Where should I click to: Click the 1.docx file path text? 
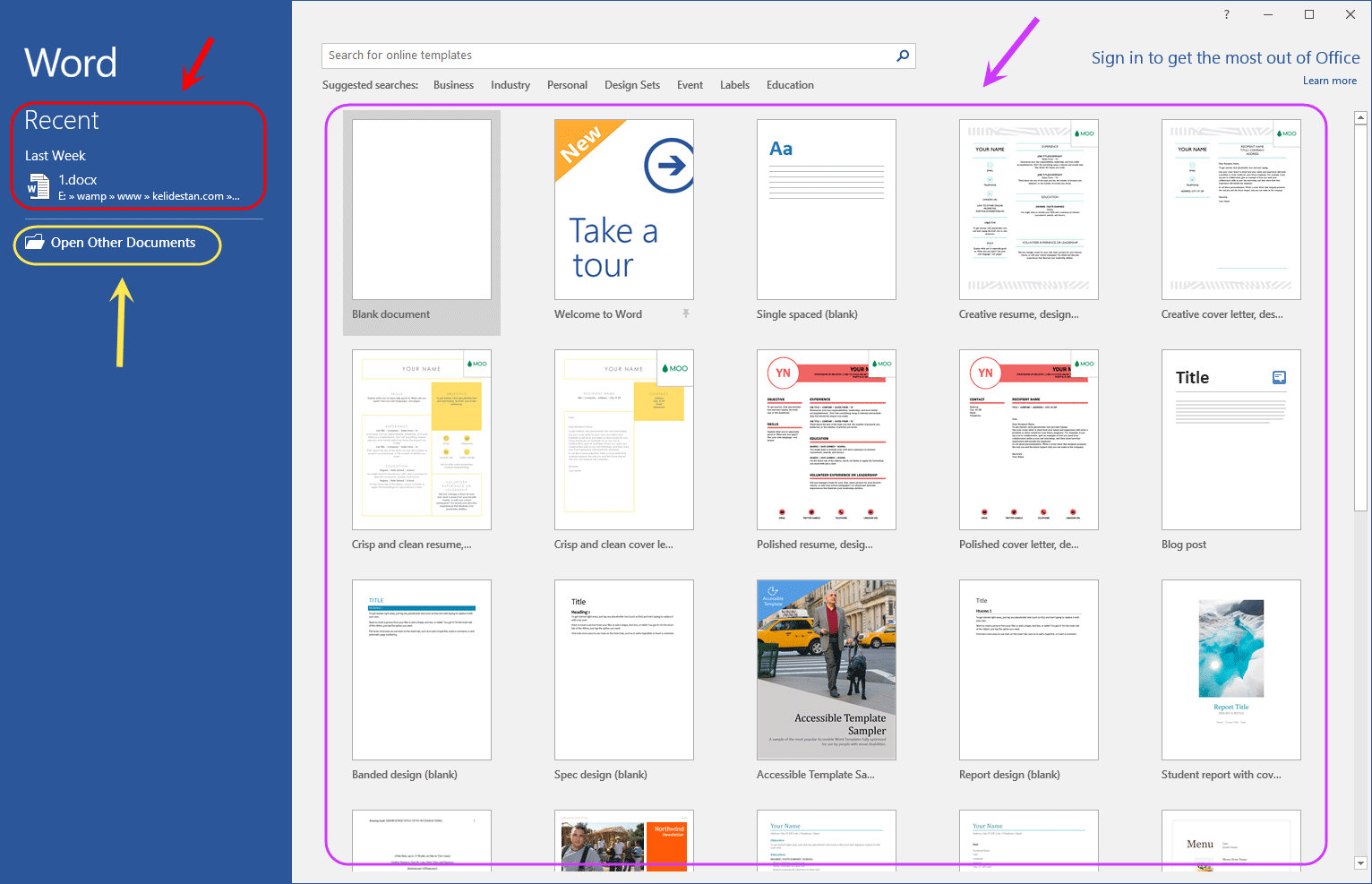tap(149, 196)
